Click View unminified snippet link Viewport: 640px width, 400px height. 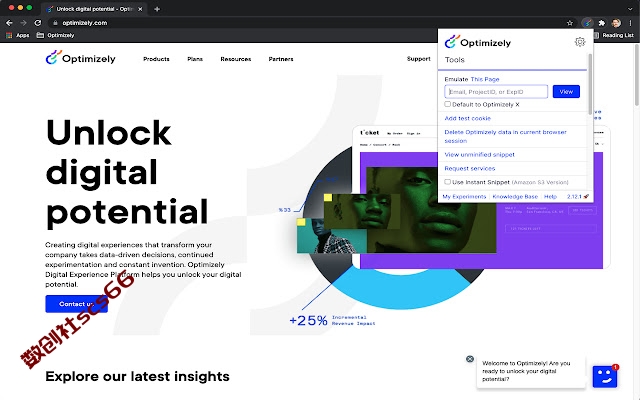tap(479, 155)
